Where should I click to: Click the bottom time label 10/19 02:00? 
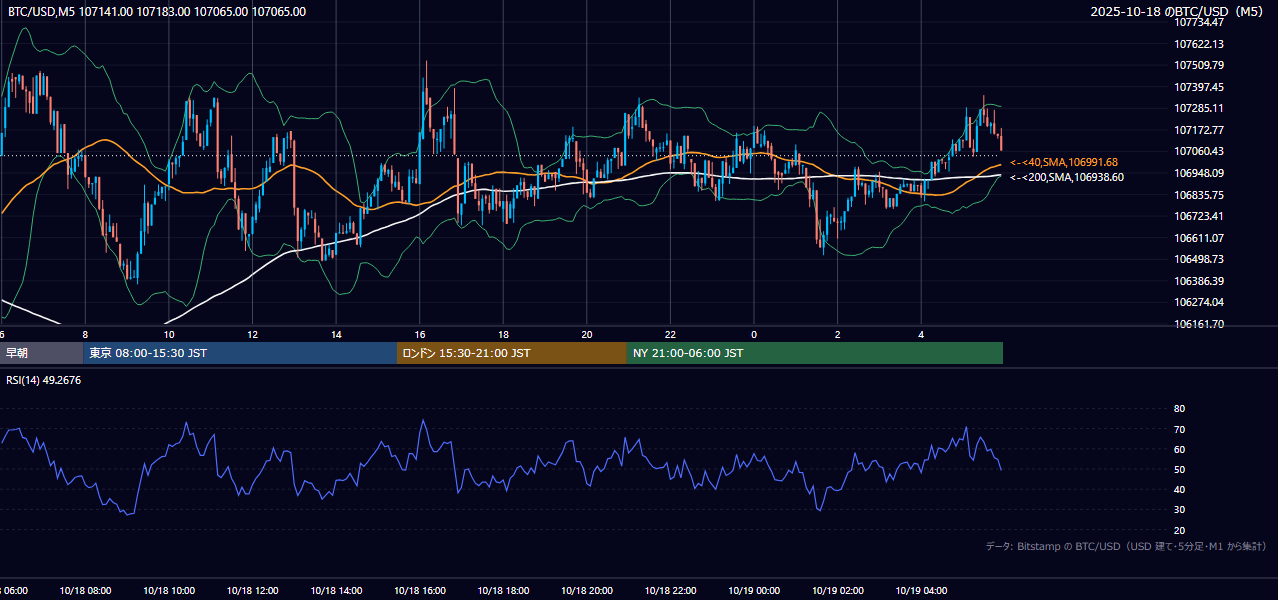point(838,591)
